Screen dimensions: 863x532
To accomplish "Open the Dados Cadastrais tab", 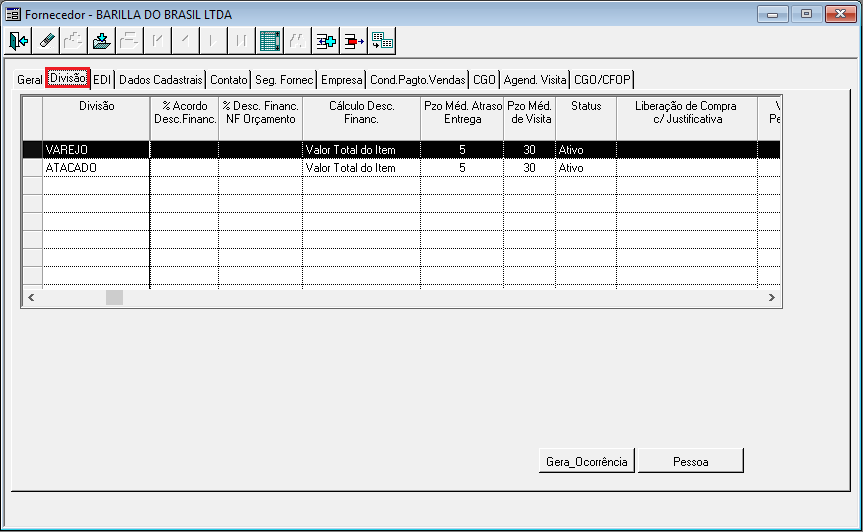I will 161,80.
